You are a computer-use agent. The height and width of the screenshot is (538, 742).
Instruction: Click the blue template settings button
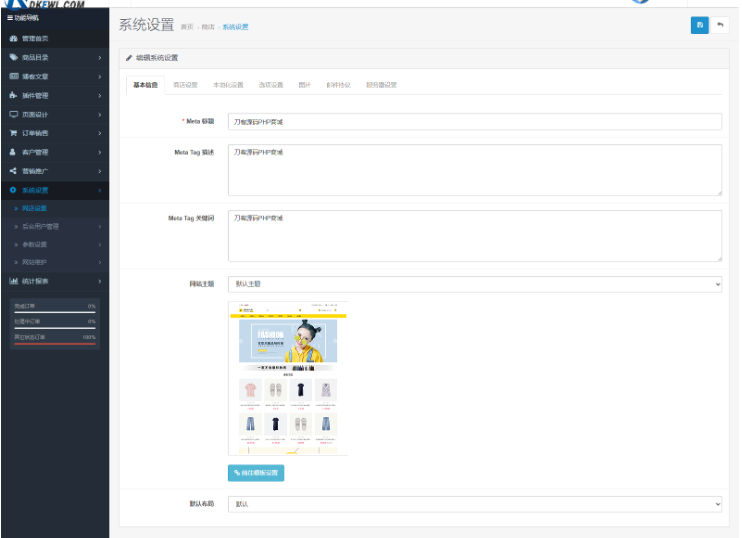[256, 472]
